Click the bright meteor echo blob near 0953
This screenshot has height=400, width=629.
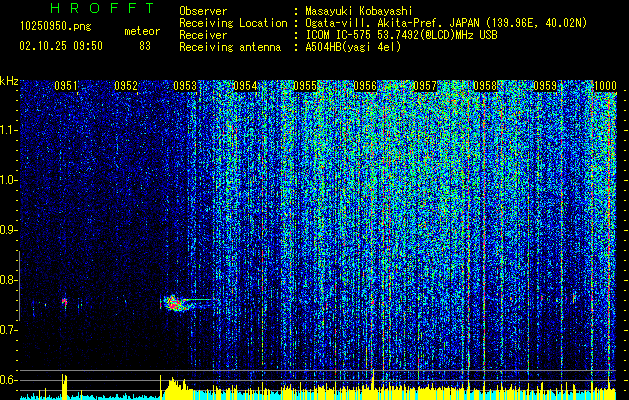coord(175,303)
